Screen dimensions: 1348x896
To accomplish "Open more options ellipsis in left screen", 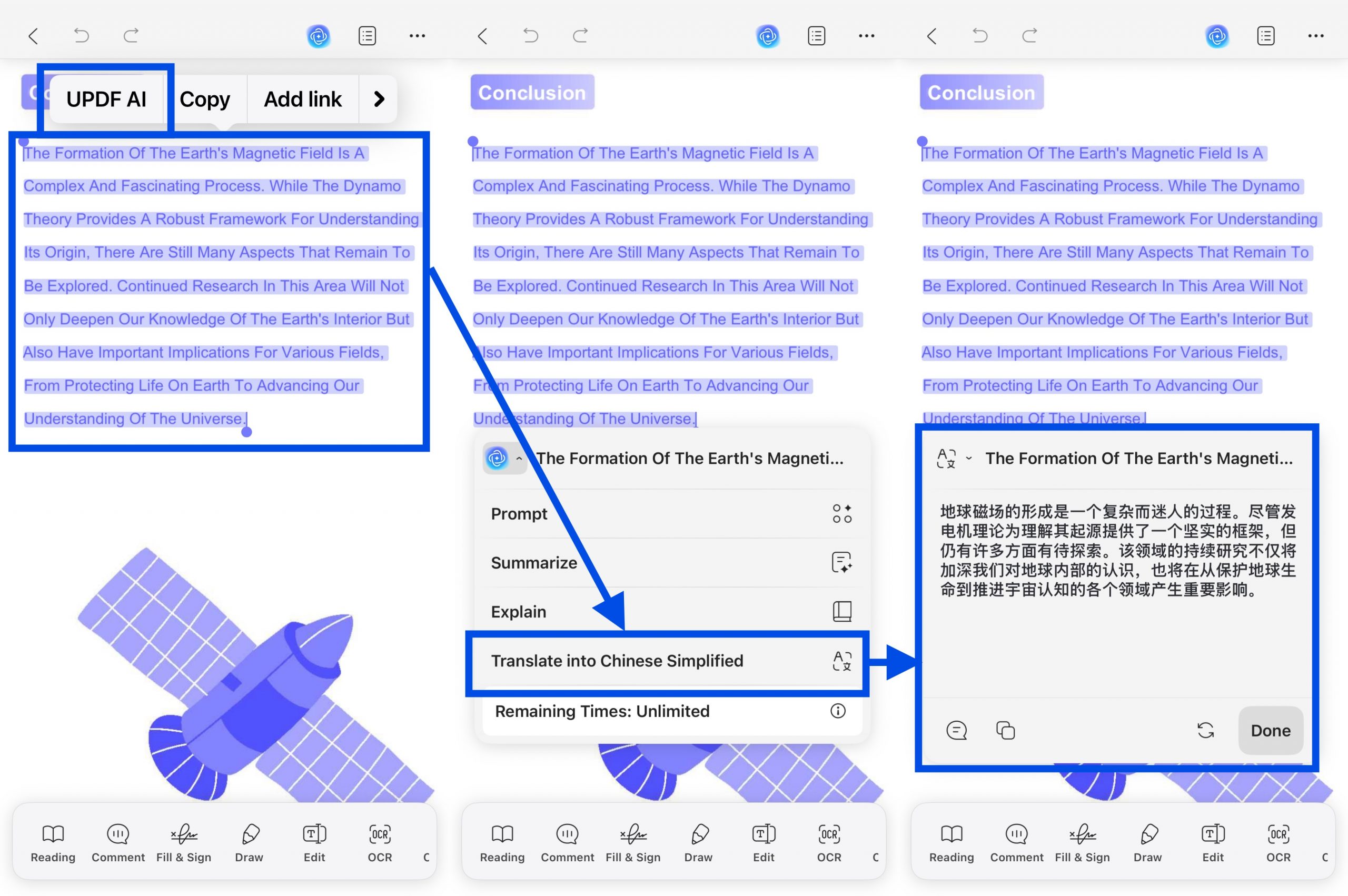I will click(417, 36).
